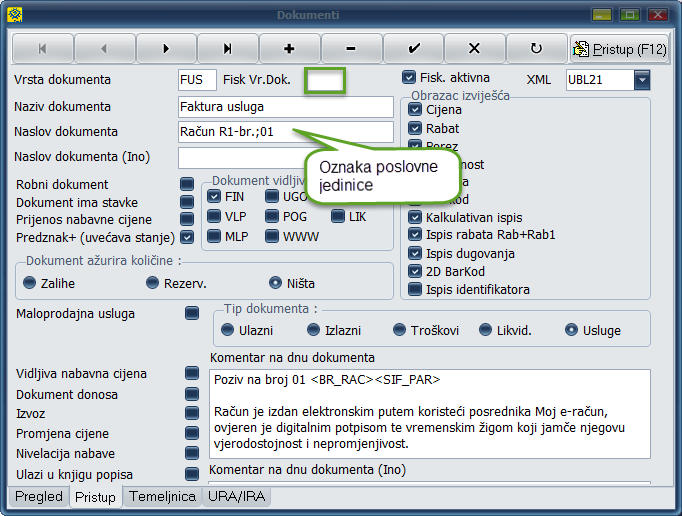Cancel changes with X icon
The height and width of the screenshot is (516, 682).
[x=474, y=48]
